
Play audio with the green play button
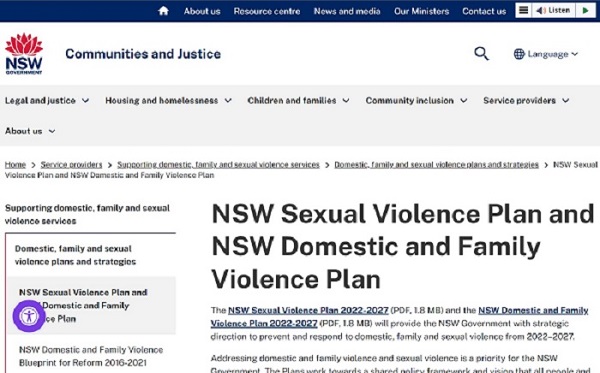(x=585, y=10)
